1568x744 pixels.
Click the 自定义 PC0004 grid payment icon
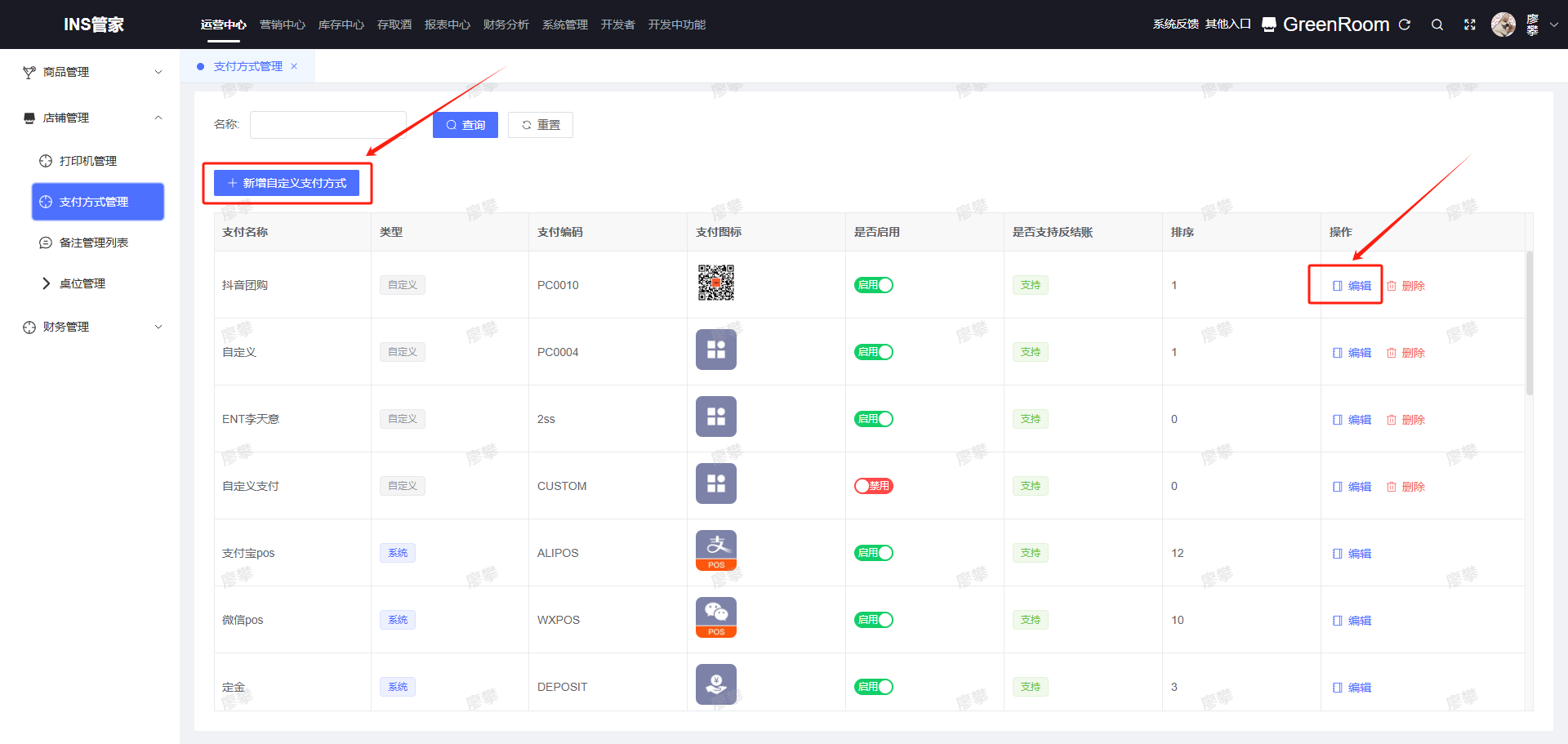coord(716,350)
